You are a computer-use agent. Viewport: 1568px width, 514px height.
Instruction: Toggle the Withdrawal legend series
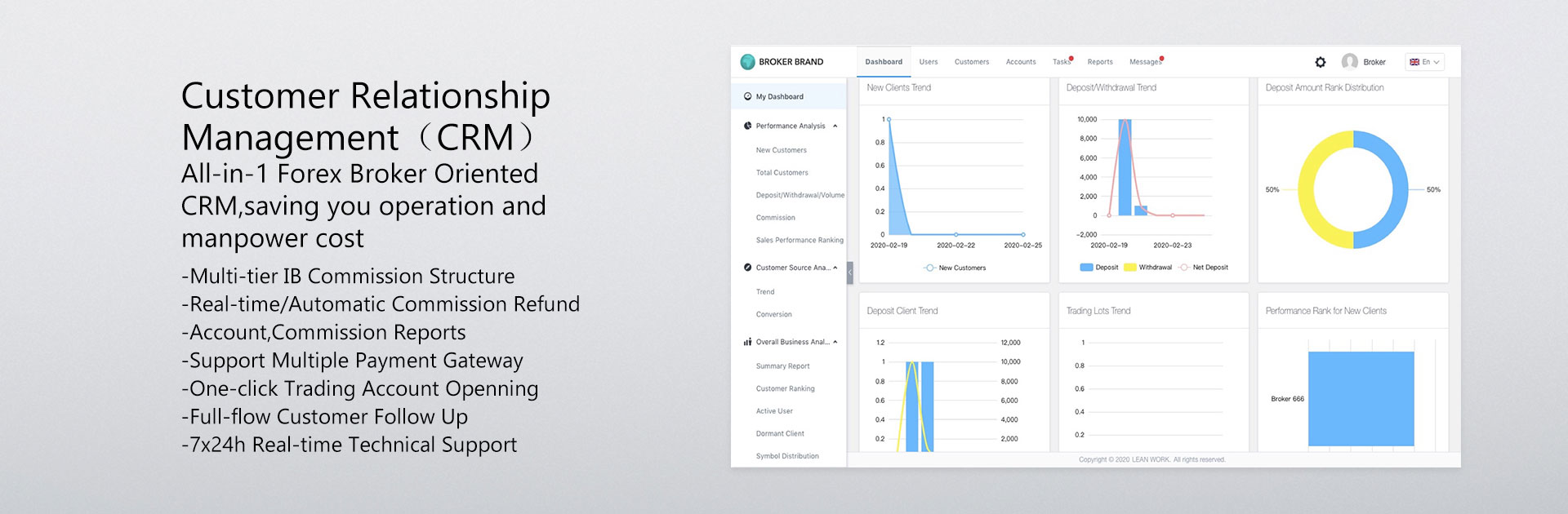click(x=1148, y=268)
